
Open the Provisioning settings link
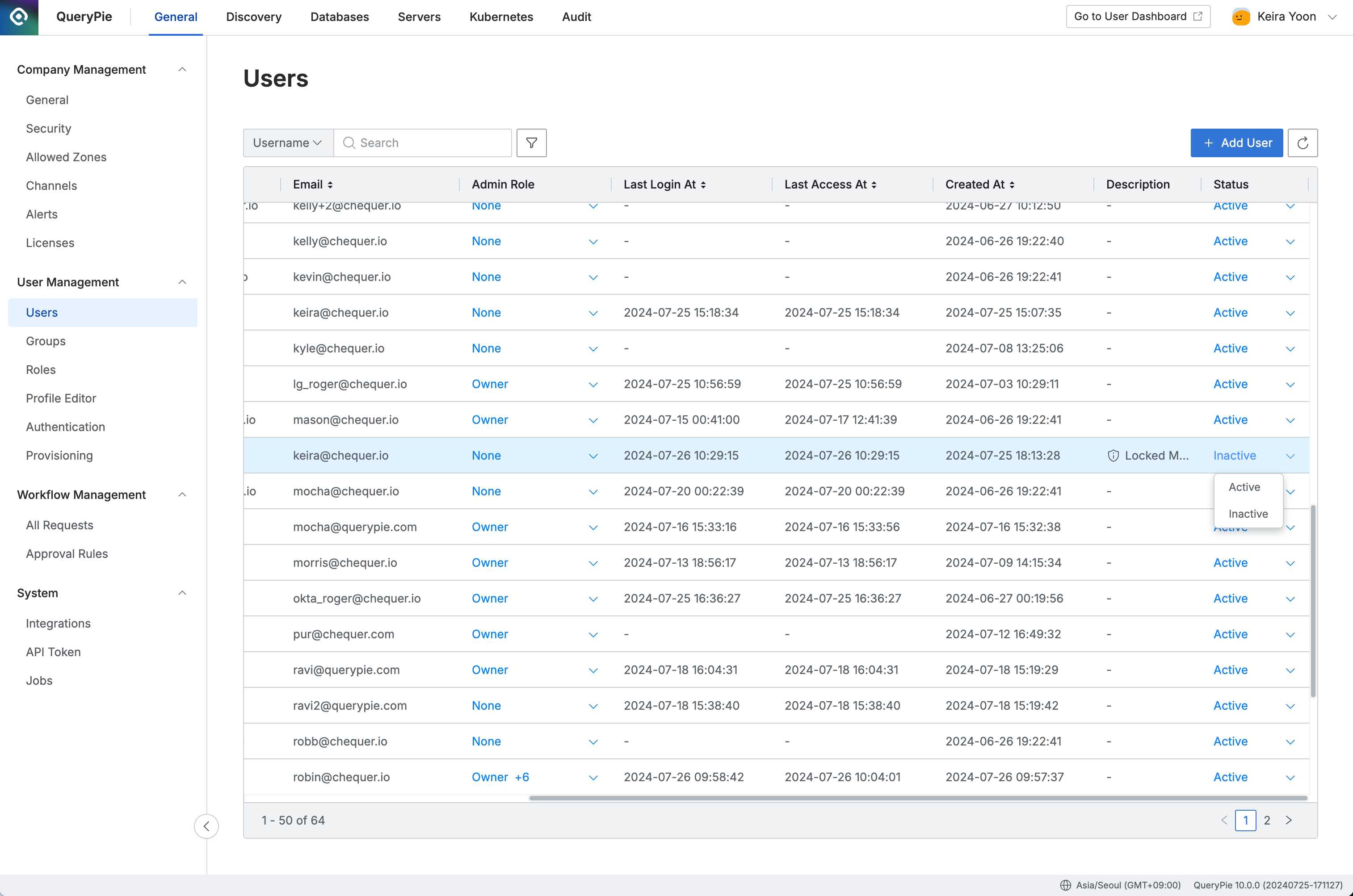coord(59,456)
